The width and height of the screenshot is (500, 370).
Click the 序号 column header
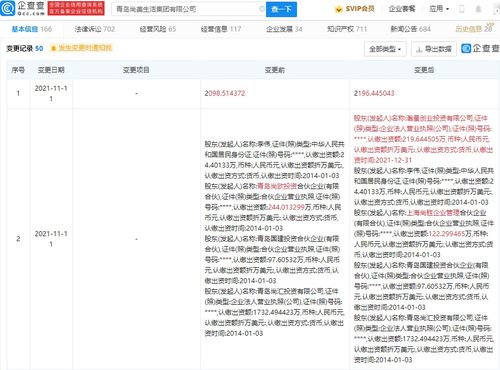[18, 70]
